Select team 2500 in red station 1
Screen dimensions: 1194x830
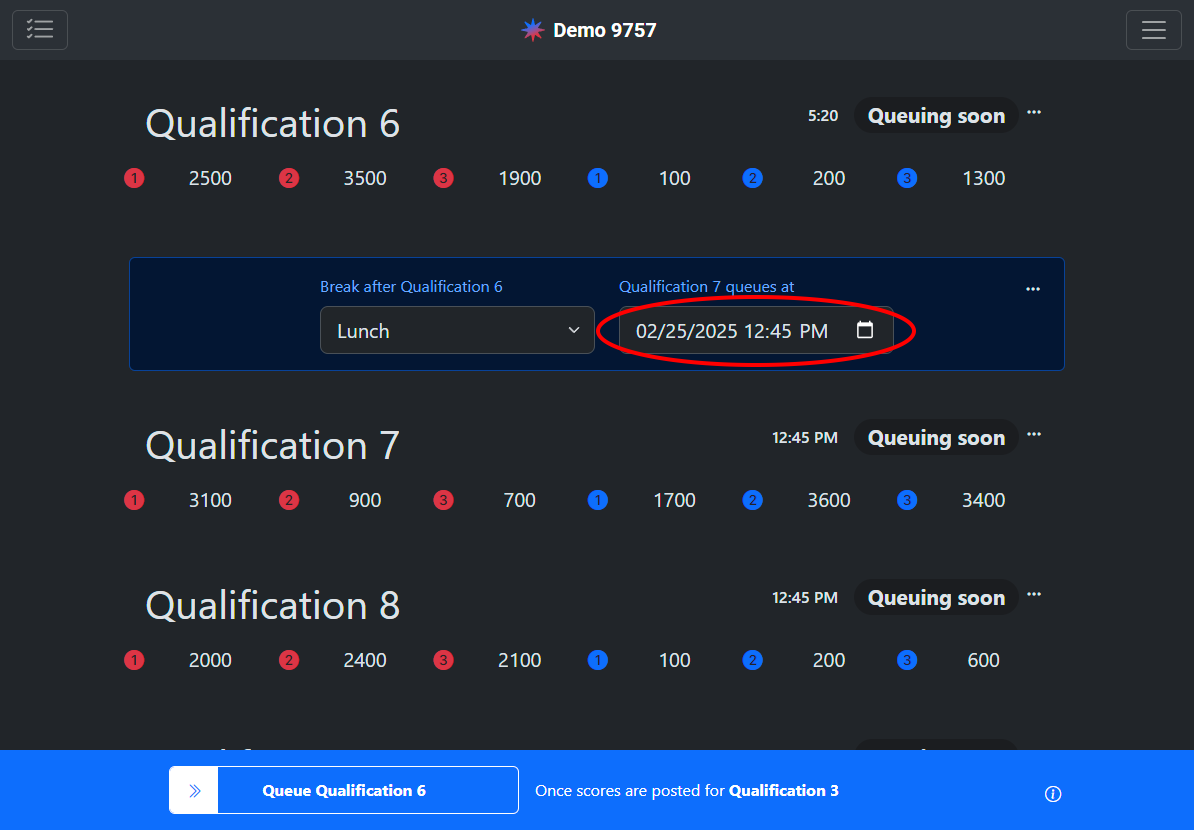point(210,179)
